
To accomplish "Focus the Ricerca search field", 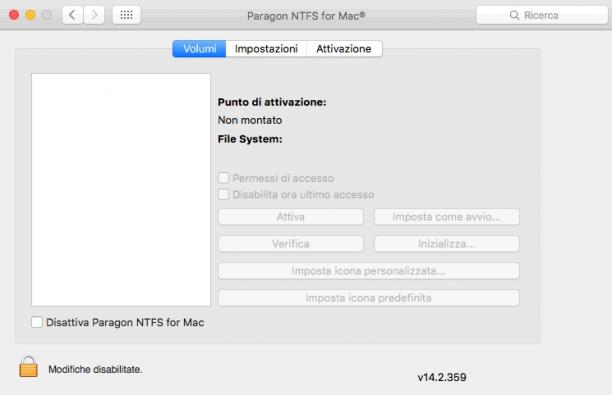I will (542, 15).
